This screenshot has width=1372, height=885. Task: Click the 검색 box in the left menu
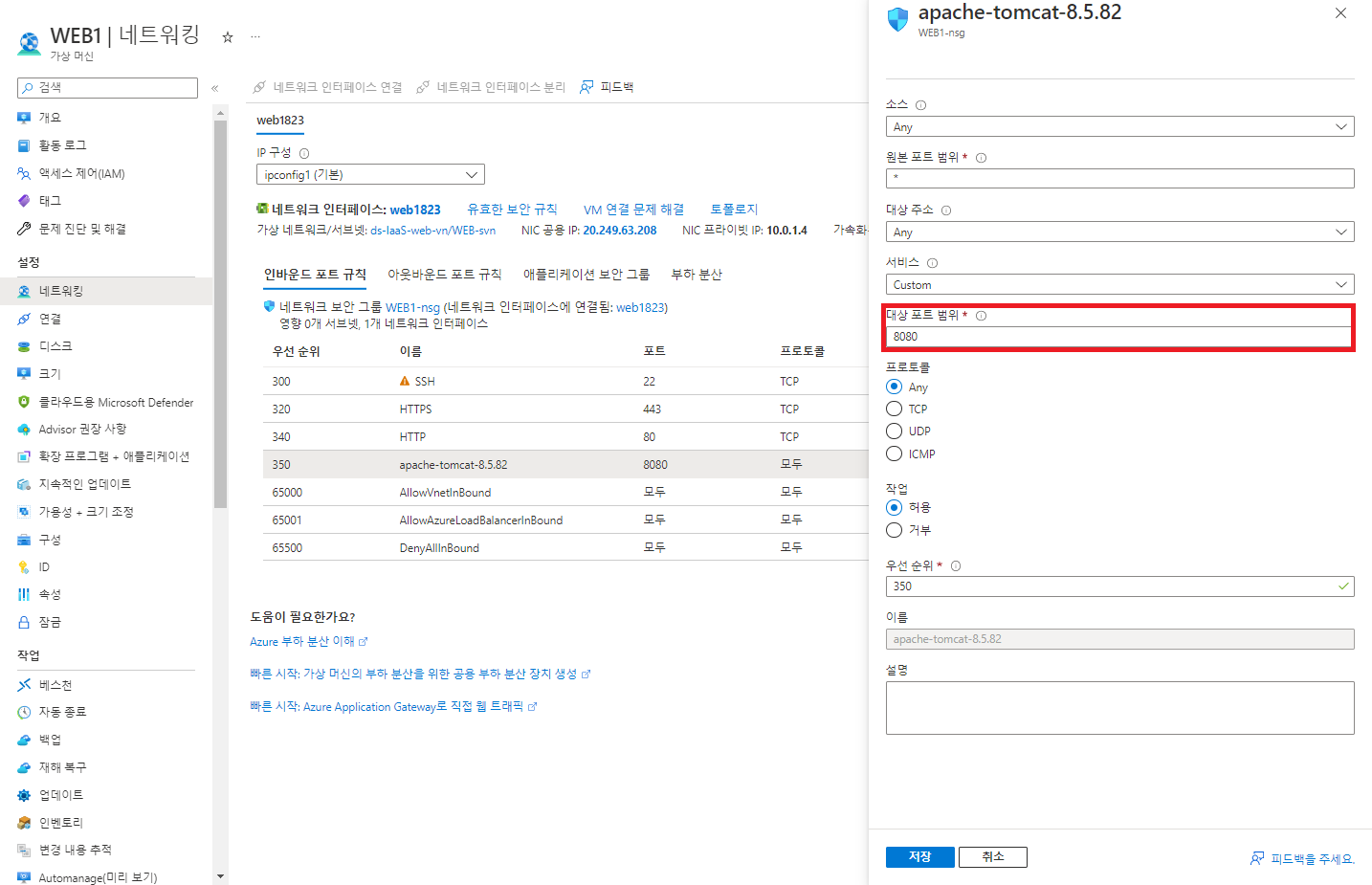(x=107, y=88)
